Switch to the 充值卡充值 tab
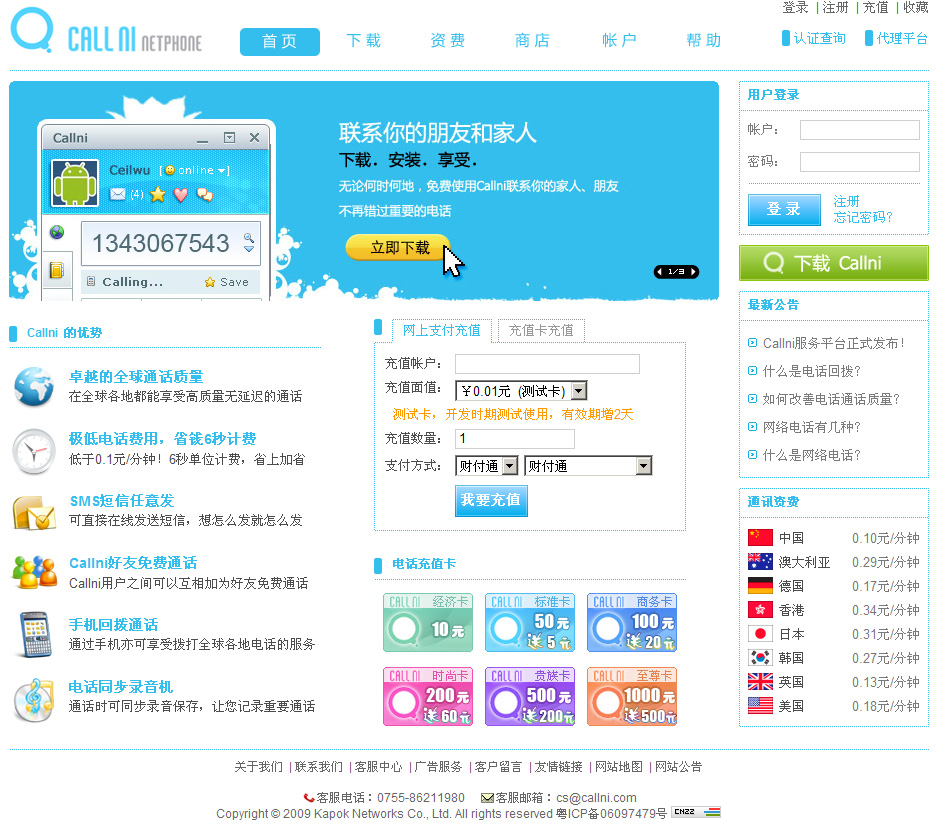This screenshot has width=936, height=832. (541, 331)
